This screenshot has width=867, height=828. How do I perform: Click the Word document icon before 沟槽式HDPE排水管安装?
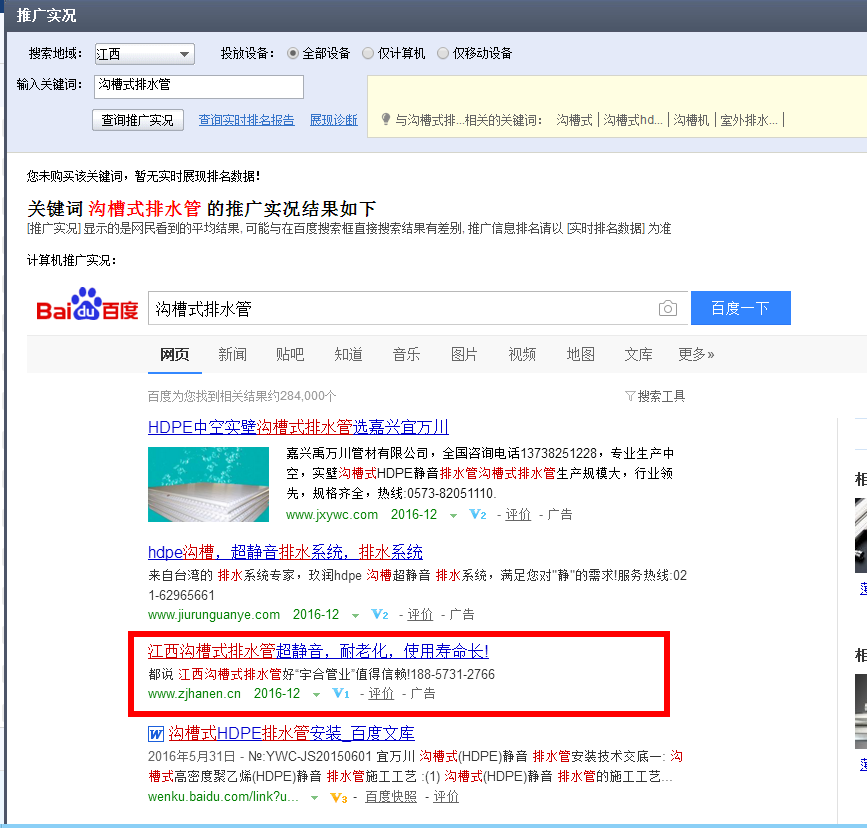click(156, 734)
